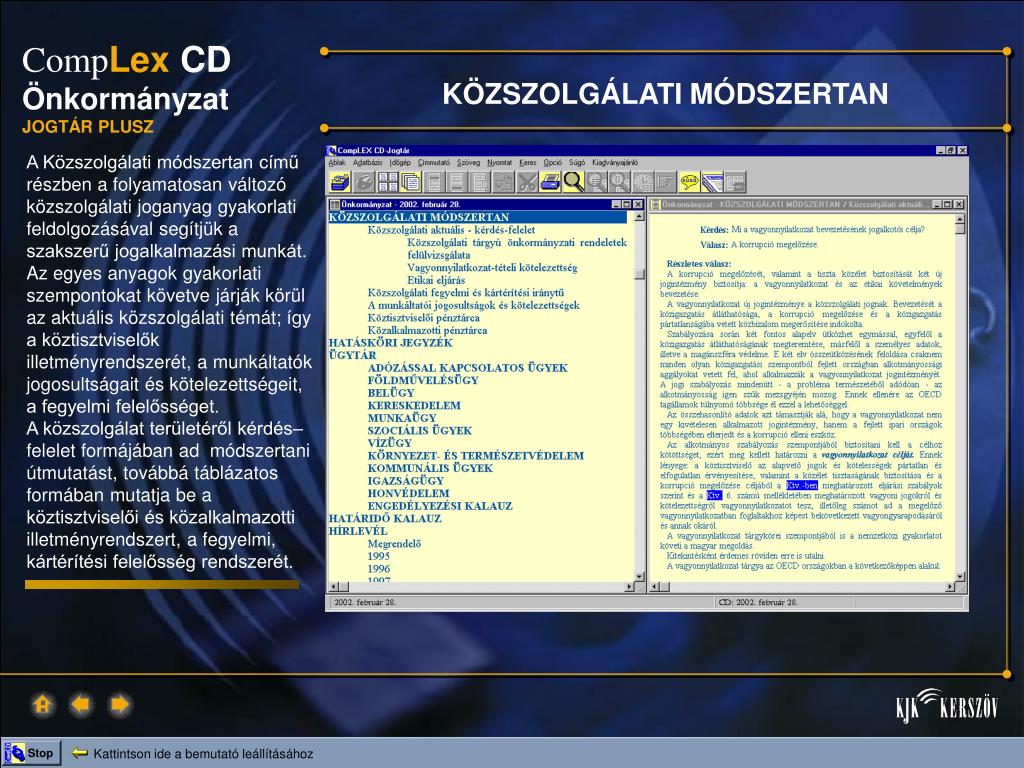The image size is (1024, 768).
Task: Click the home icon at bottom left
Action: click(42, 705)
